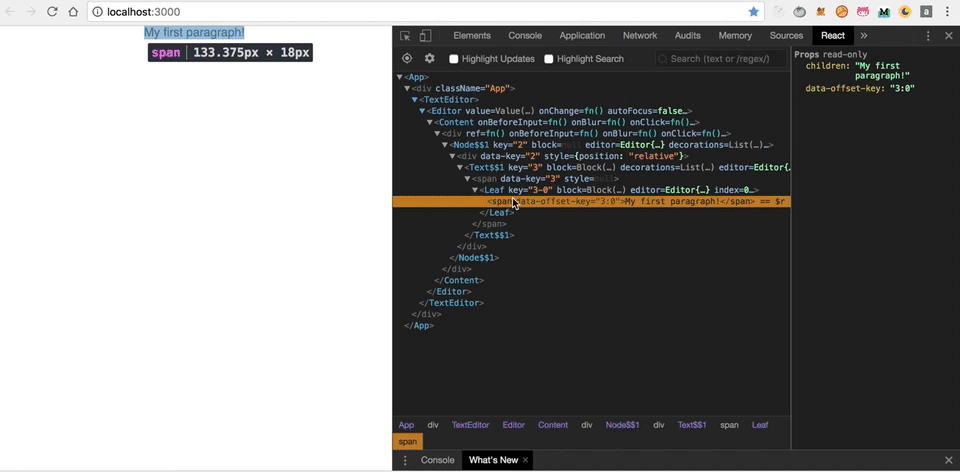Toggle the device toolbar icon

tap(425, 36)
